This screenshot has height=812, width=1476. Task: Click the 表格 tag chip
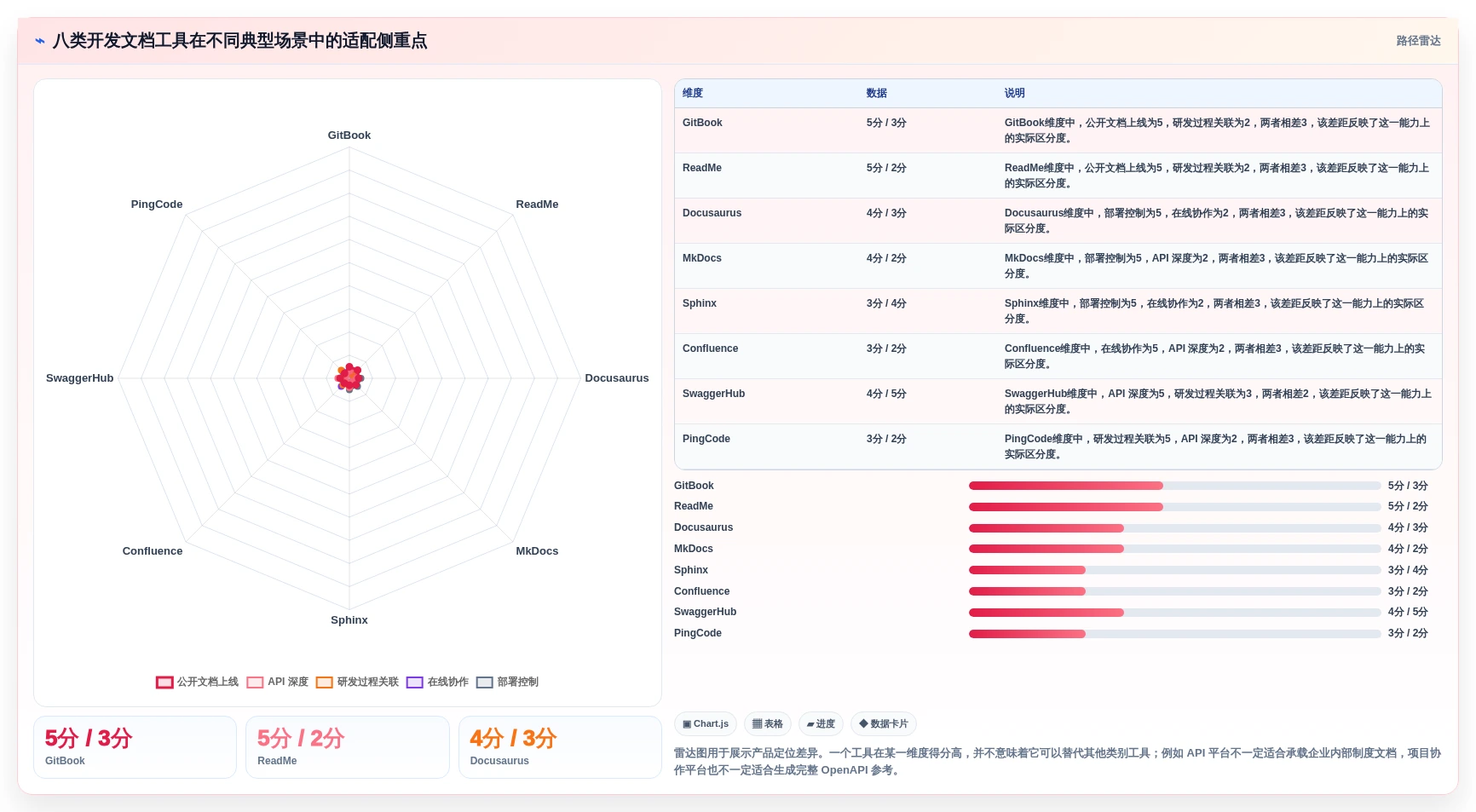[768, 724]
